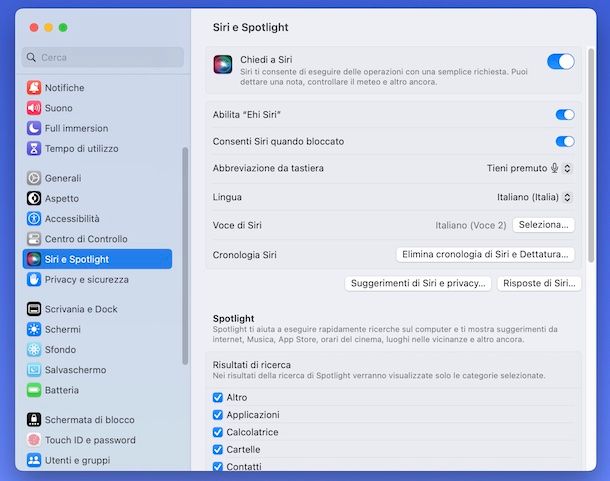Click the Salvaschermo icon
Viewport: 610px width, 481px height.
coord(34,370)
